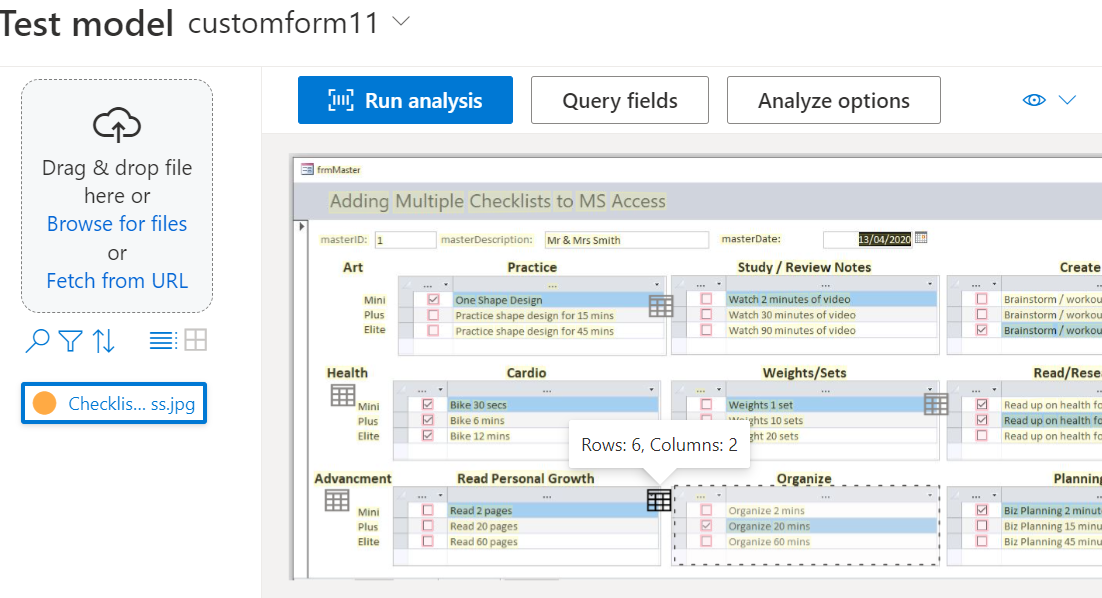
Task: Open the filter documents funnel icon
Action: [70, 341]
